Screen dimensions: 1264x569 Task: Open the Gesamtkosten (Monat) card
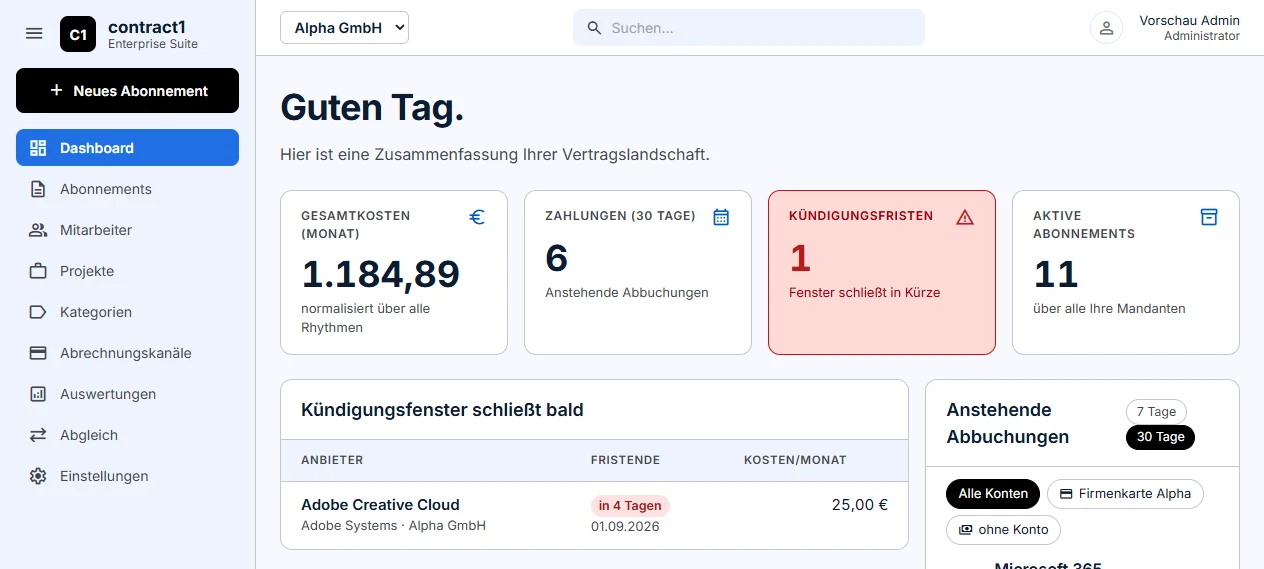coord(394,273)
